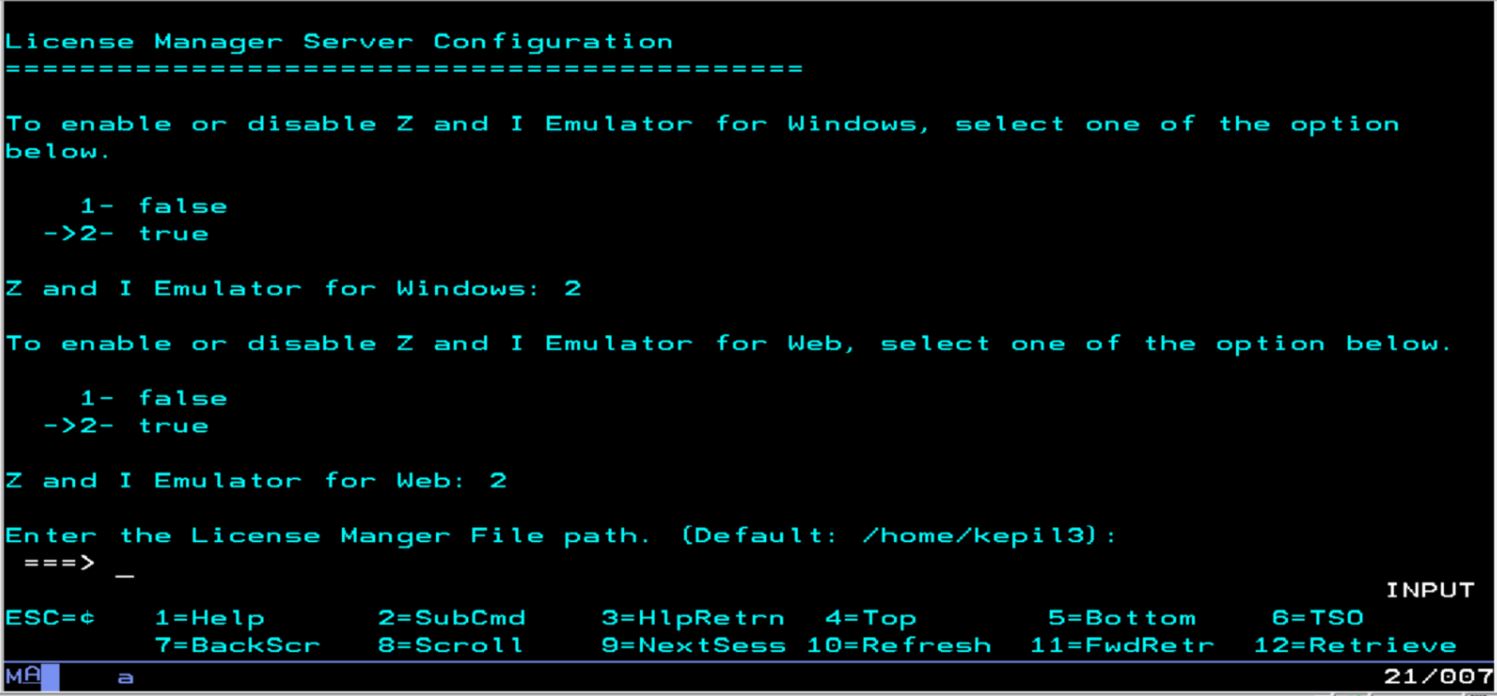
Task: Refresh the screen with 10=Refresh key
Action: (899, 645)
